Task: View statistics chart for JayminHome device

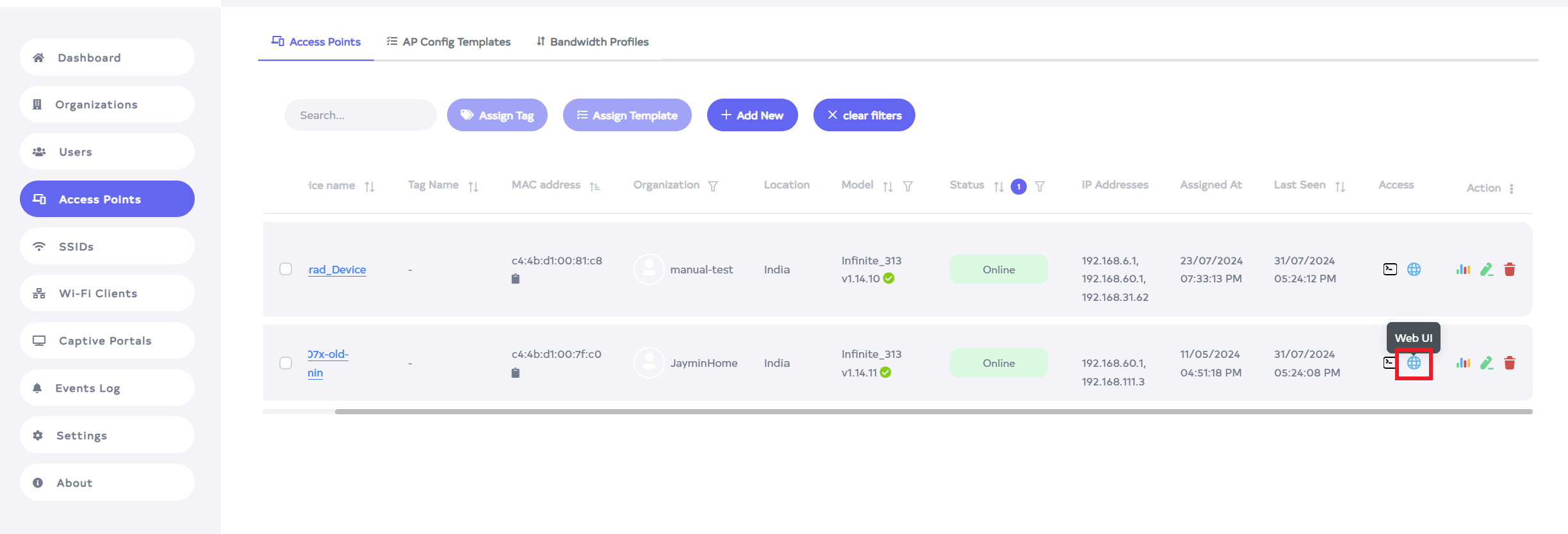Action: click(1462, 363)
